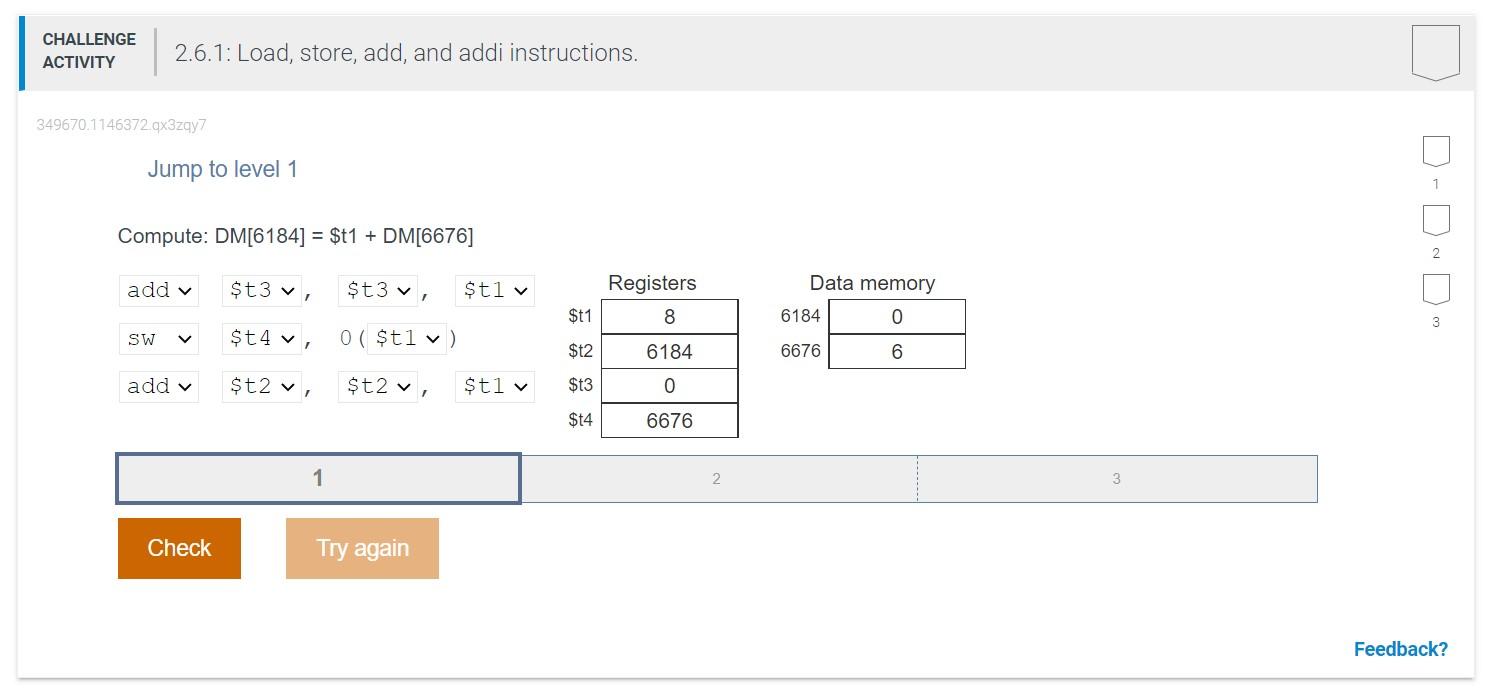Open third row second operand dropdown $t2
This screenshot has height=693, width=1486.
click(378, 387)
